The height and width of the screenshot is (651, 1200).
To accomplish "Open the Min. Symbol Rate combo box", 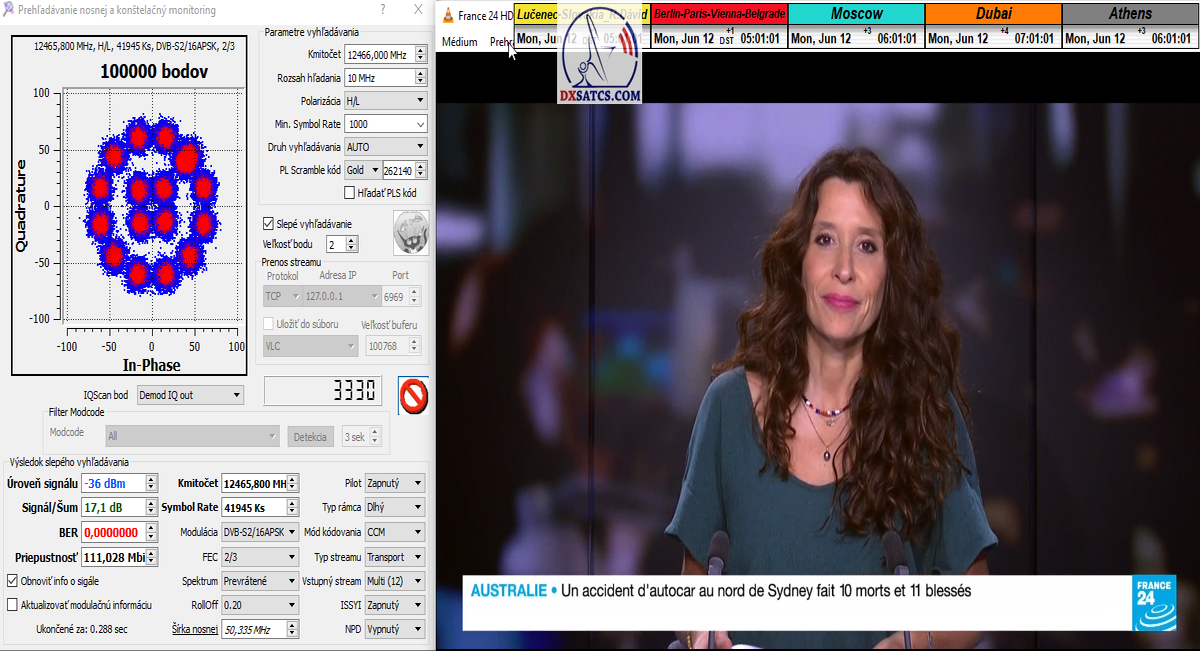I will (385, 124).
